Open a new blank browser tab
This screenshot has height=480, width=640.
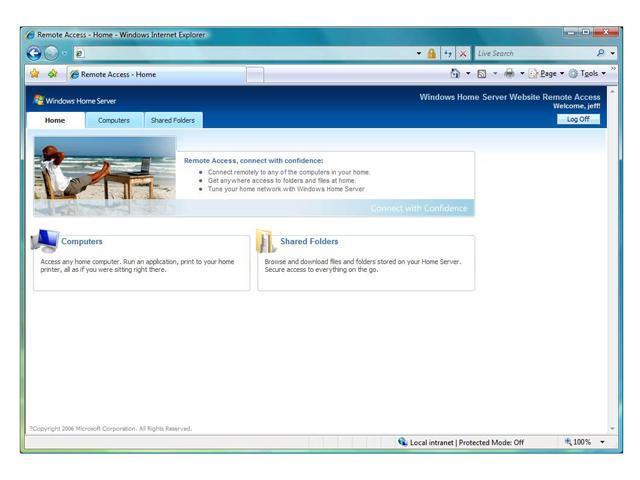tap(255, 75)
